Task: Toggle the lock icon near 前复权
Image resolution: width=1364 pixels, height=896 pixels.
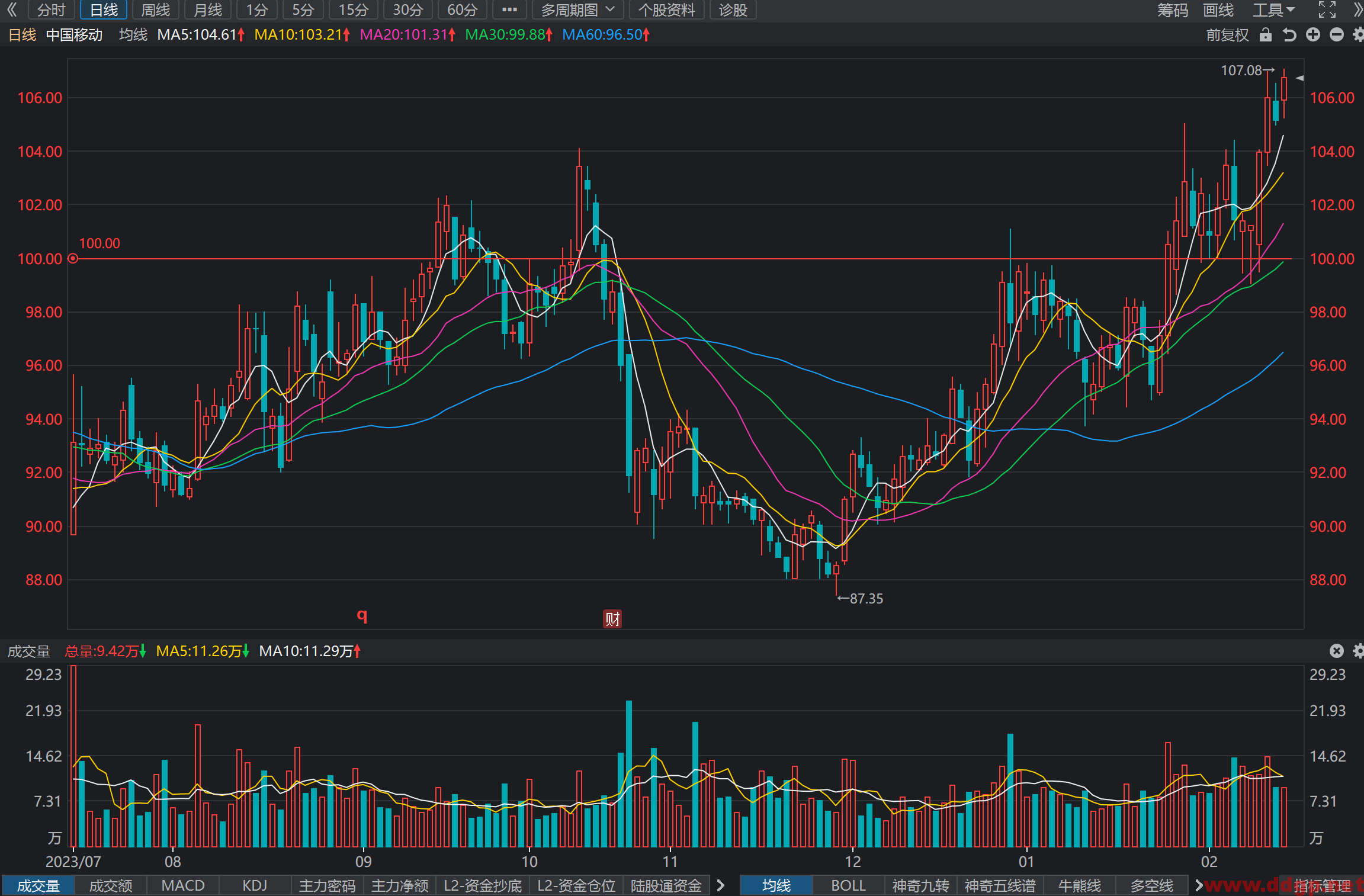Action: 1266,35
